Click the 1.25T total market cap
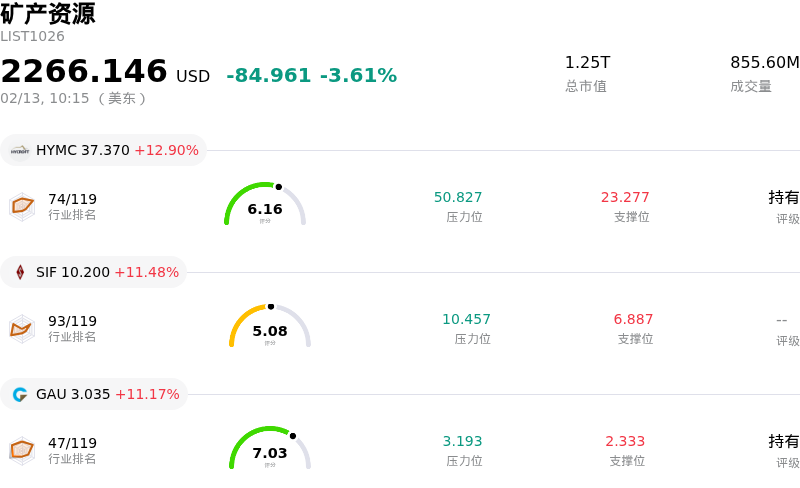 [x=587, y=62]
